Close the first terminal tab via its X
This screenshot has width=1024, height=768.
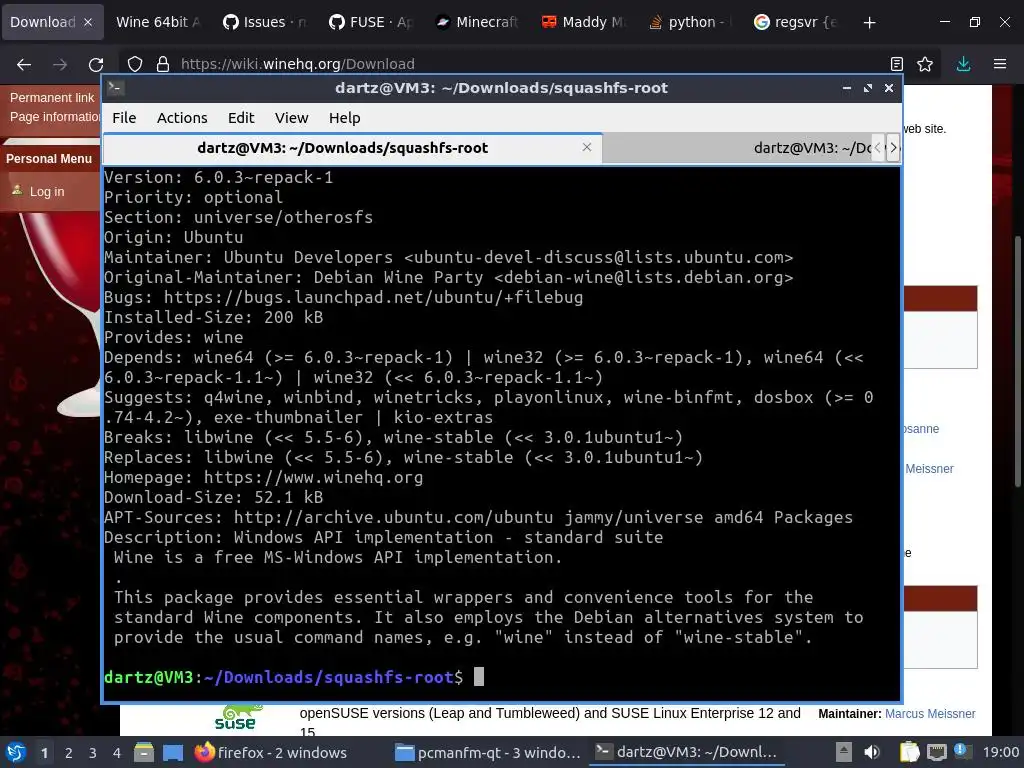point(586,147)
